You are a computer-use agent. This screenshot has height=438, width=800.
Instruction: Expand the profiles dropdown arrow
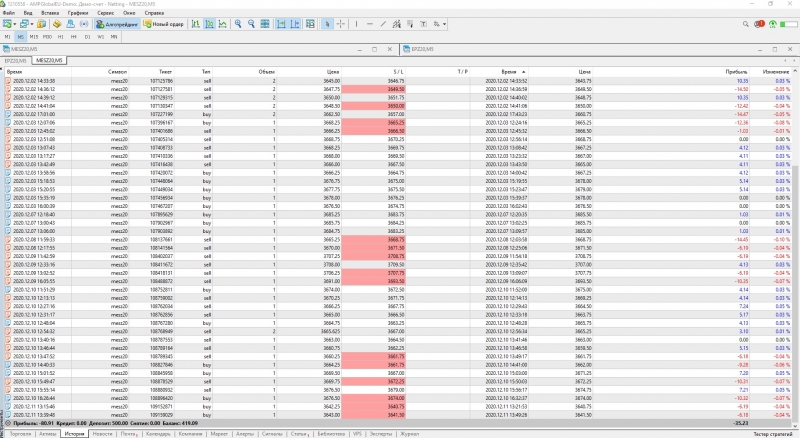(x=32, y=24)
